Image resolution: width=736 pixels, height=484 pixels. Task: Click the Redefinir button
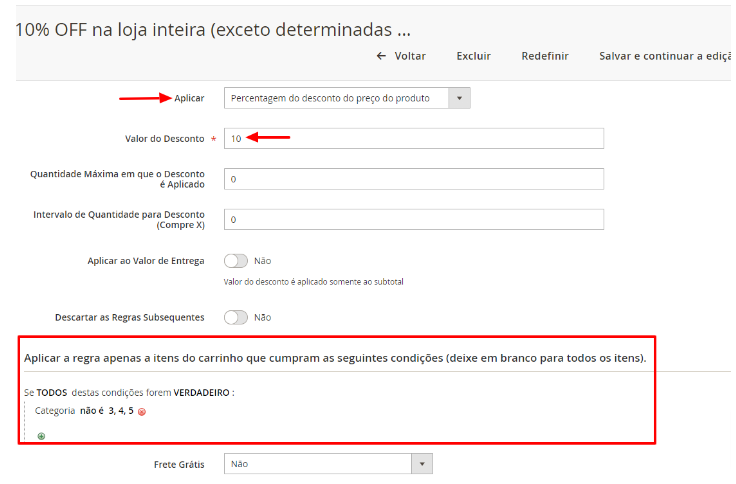pos(545,56)
